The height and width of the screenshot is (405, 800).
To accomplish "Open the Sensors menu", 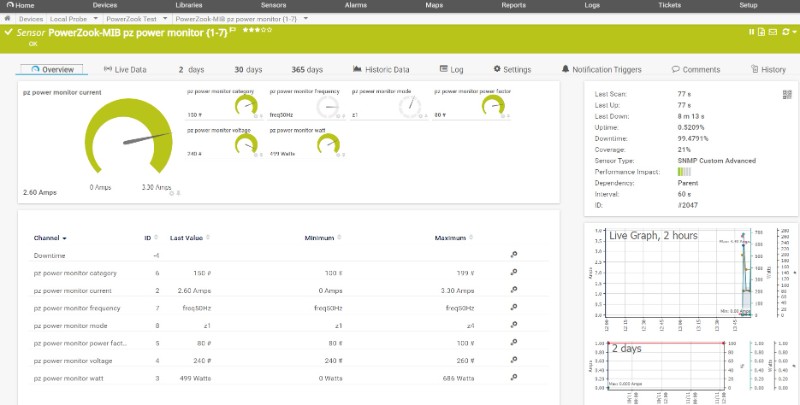I will [x=273, y=5].
